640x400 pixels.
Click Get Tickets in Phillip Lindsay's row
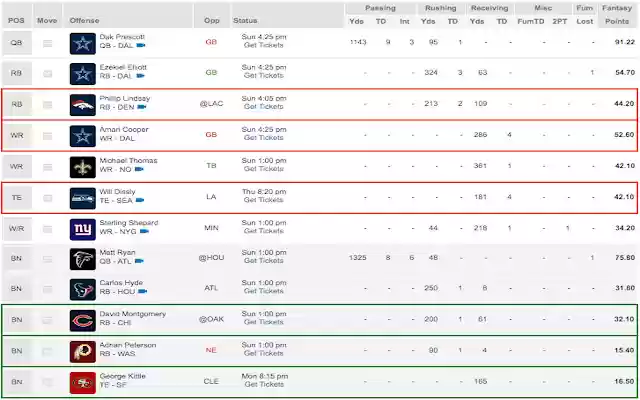[264, 107]
